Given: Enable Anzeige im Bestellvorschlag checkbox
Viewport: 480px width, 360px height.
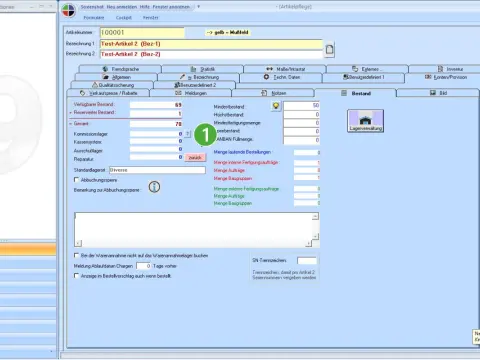Looking at the screenshot, I should click(76, 276).
